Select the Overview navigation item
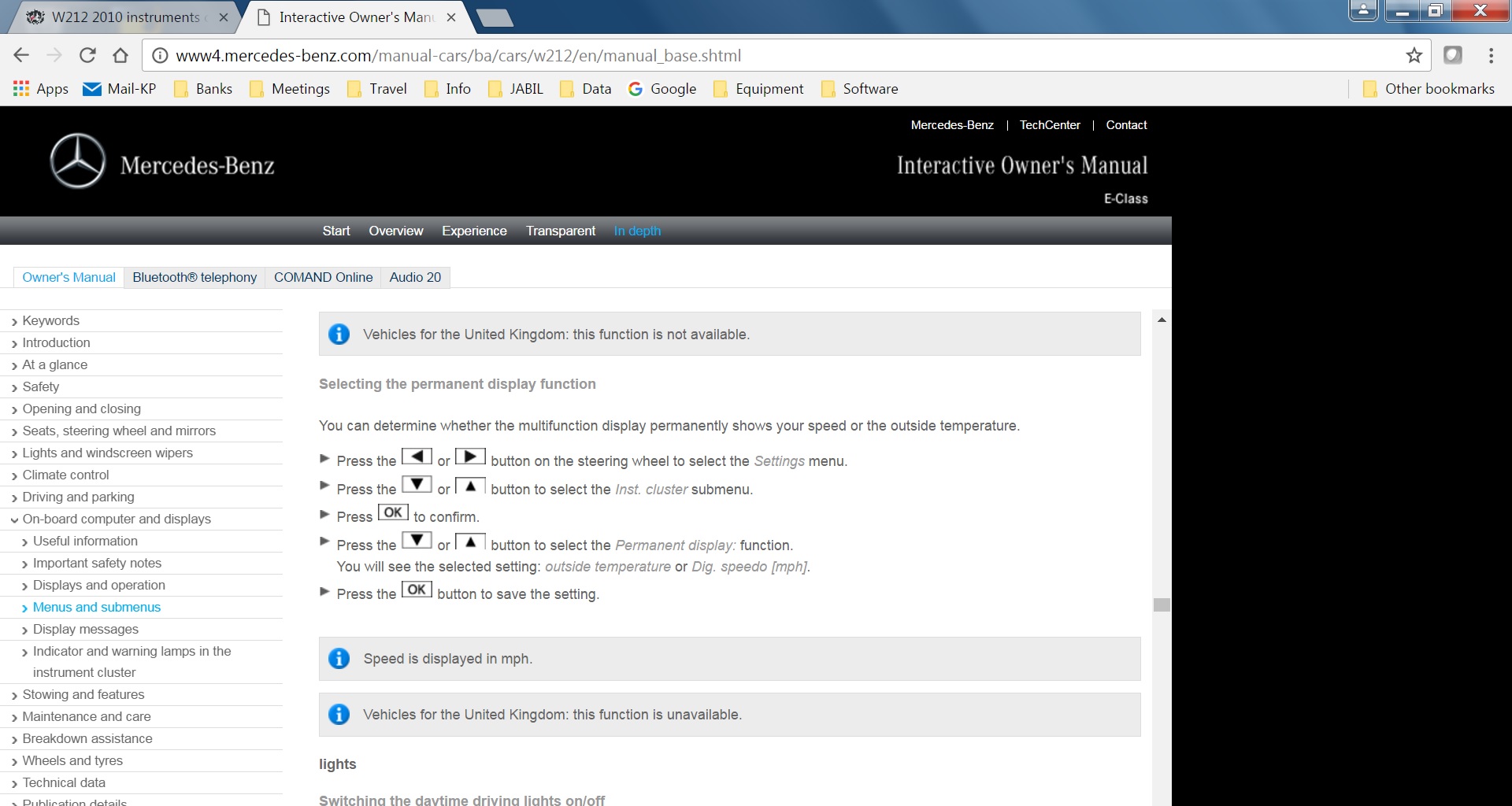This screenshot has height=806, width=1512. (x=396, y=231)
